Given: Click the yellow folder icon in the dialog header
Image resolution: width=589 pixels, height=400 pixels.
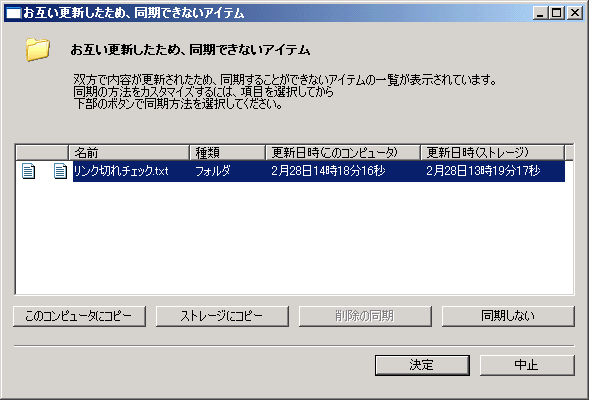Looking at the screenshot, I should [38, 49].
